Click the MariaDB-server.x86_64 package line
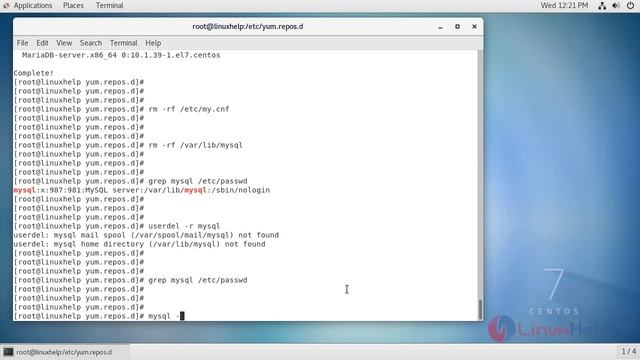The height and width of the screenshot is (360, 640). (x=121, y=55)
